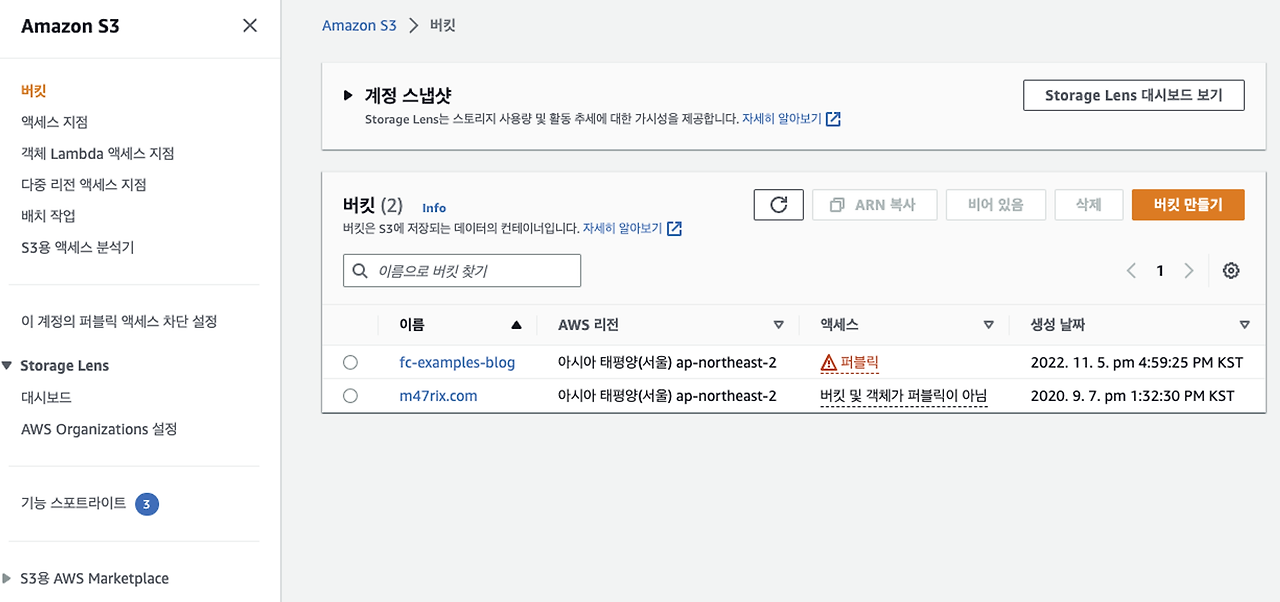Click page number 1 in pagination
Viewport: 1280px width, 602px height.
click(x=1160, y=271)
